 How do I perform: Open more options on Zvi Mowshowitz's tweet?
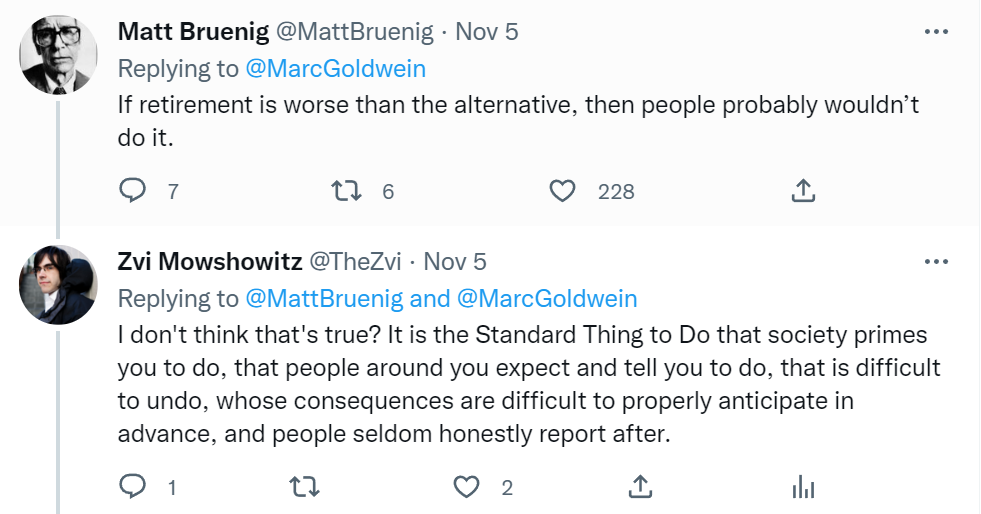click(x=936, y=262)
